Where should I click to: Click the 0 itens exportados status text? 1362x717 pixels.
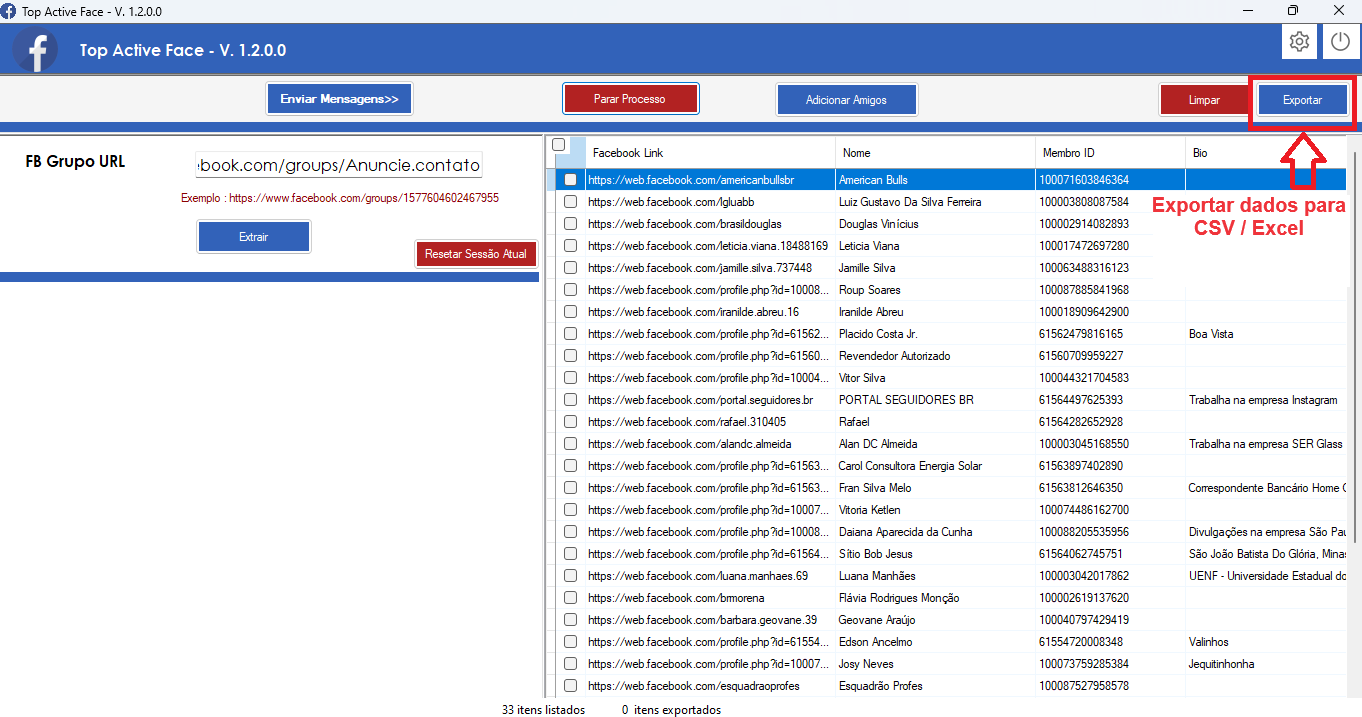671,710
